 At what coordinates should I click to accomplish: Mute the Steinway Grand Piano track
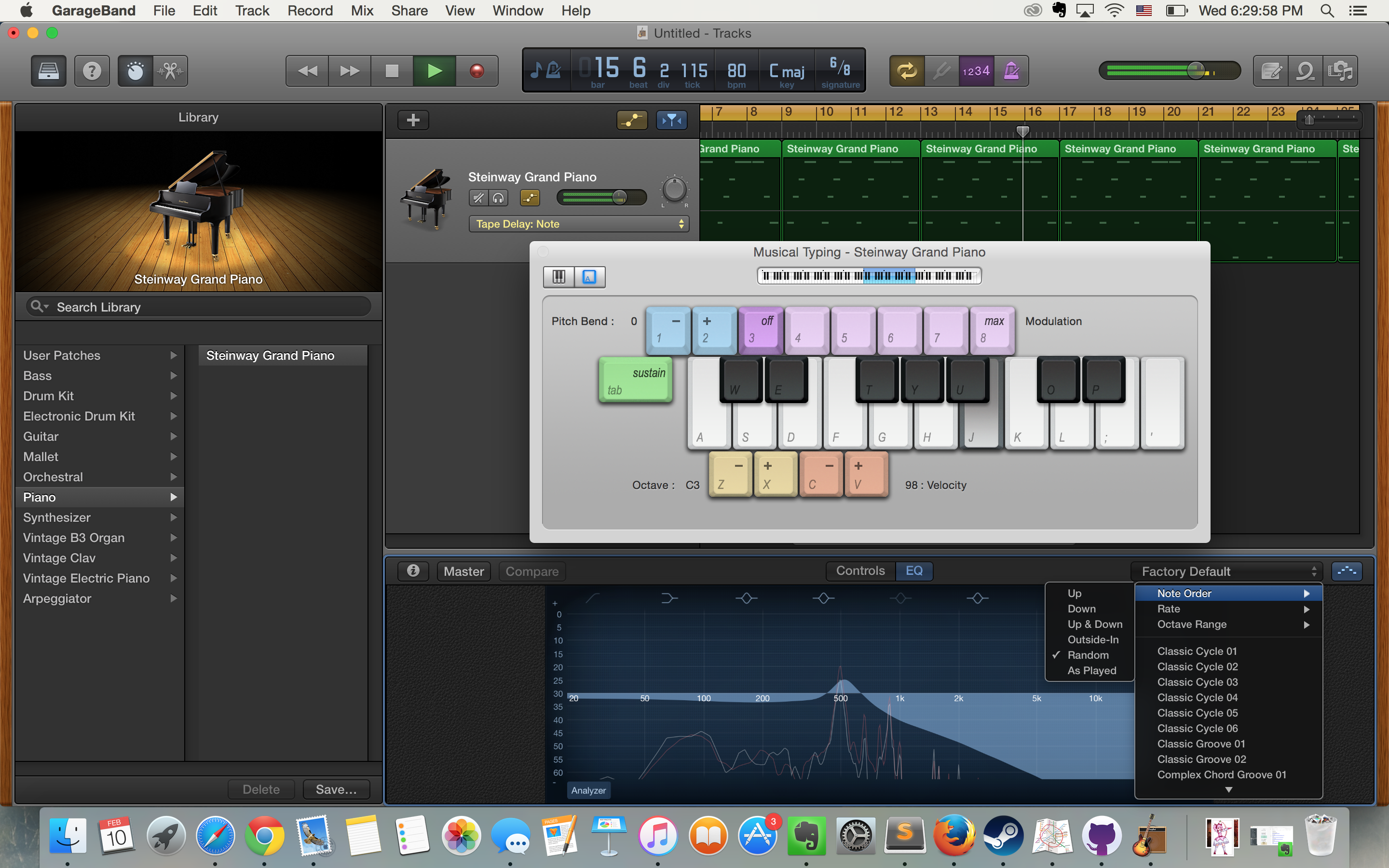tap(477, 198)
